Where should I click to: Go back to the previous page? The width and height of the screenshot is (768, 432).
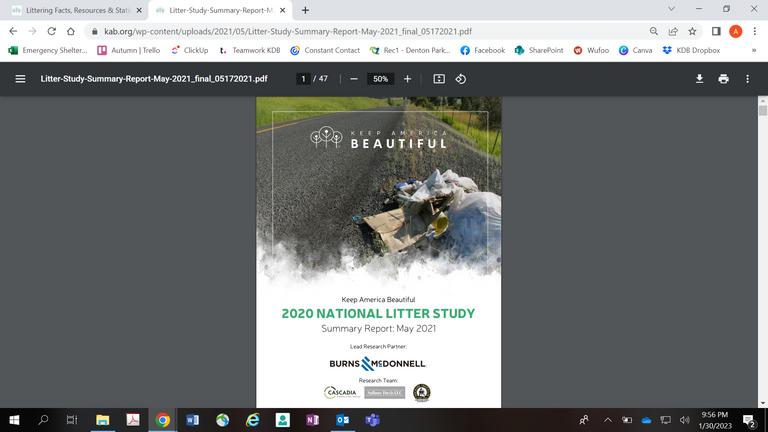[13, 31]
